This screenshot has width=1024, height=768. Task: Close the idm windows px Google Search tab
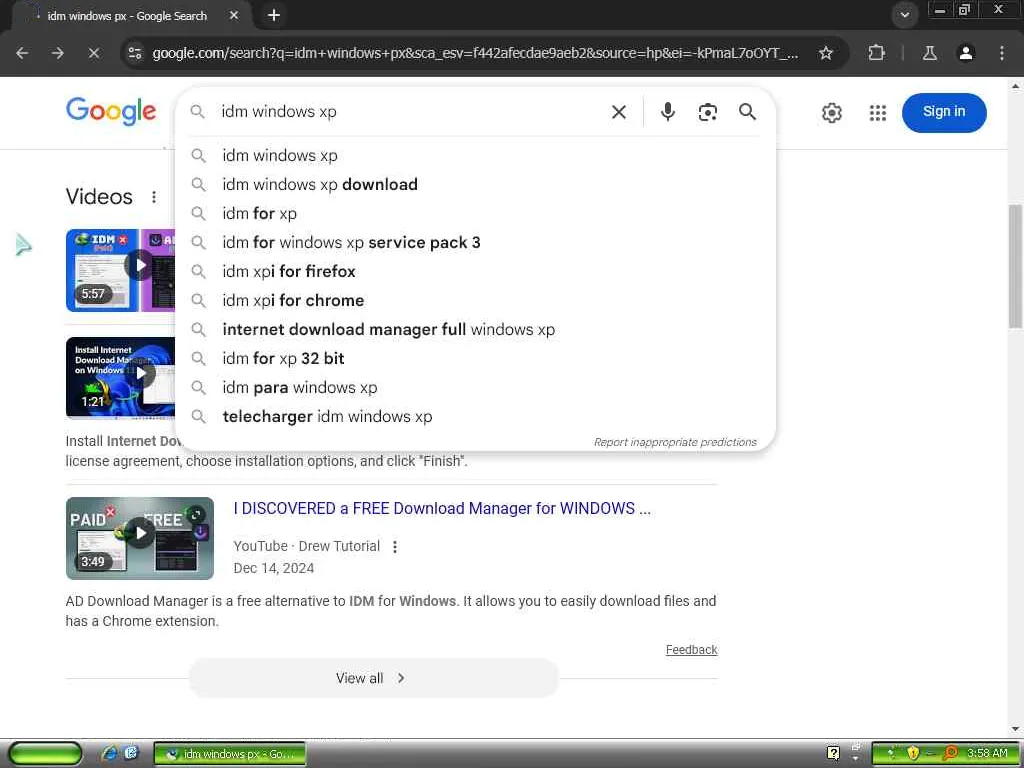[x=234, y=15]
